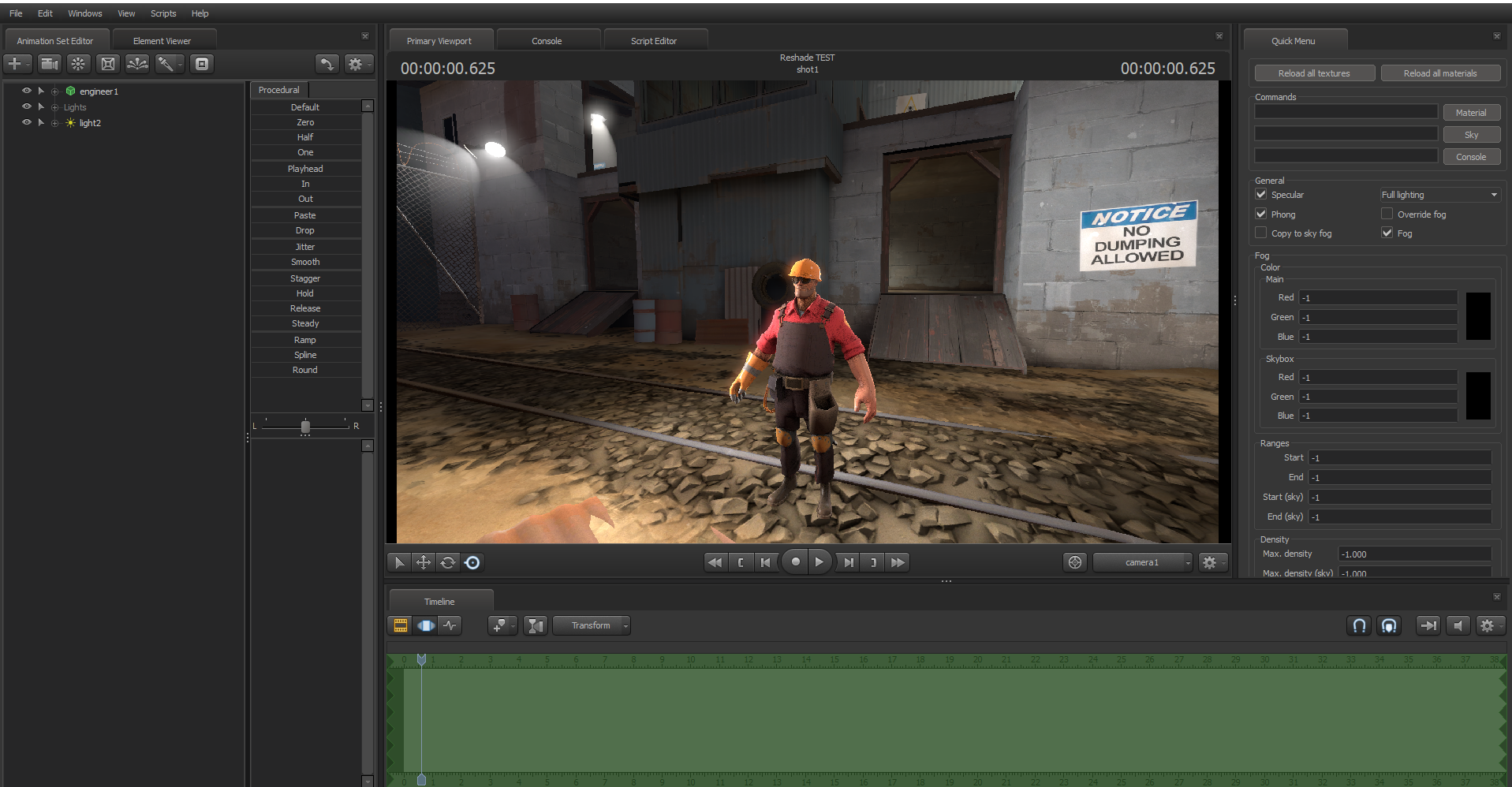The height and width of the screenshot is (787, 1512).
Task: Enable the Override fog checkbox
Action: (1387, 214)
